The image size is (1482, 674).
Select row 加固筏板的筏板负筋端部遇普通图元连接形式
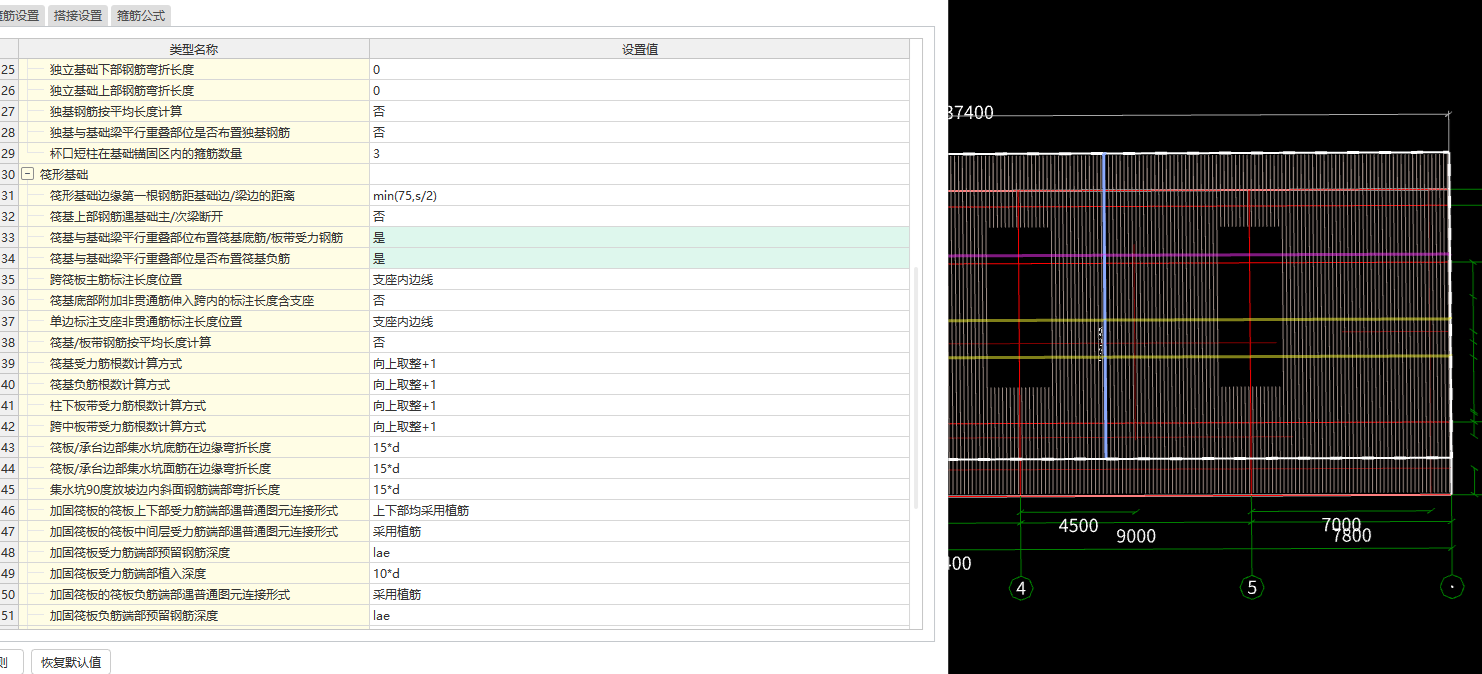click(x=194, y=595)
